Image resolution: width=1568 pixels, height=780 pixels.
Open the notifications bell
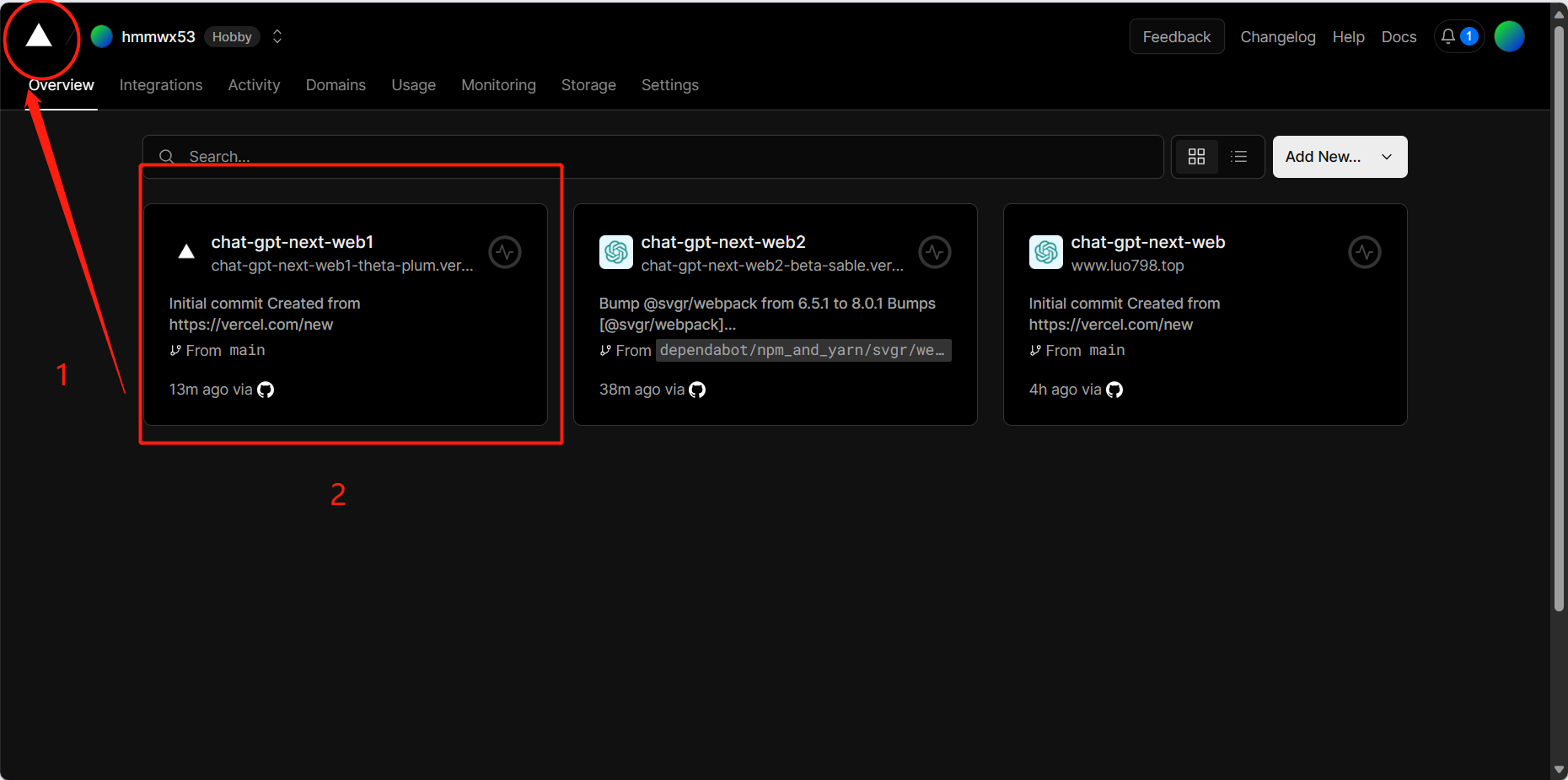[1447, 36]
